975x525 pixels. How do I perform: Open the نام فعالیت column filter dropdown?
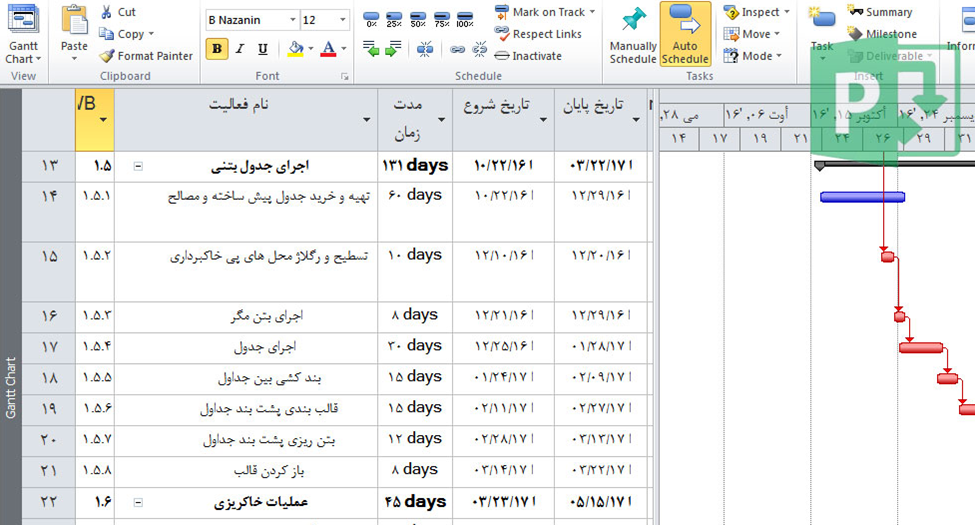coord(367,119)
